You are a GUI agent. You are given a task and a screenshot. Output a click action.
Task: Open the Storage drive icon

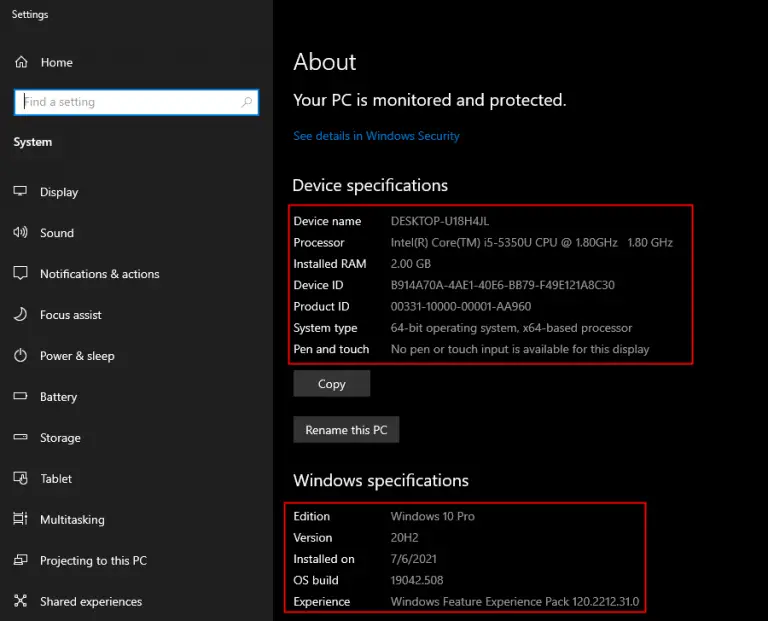20,437
